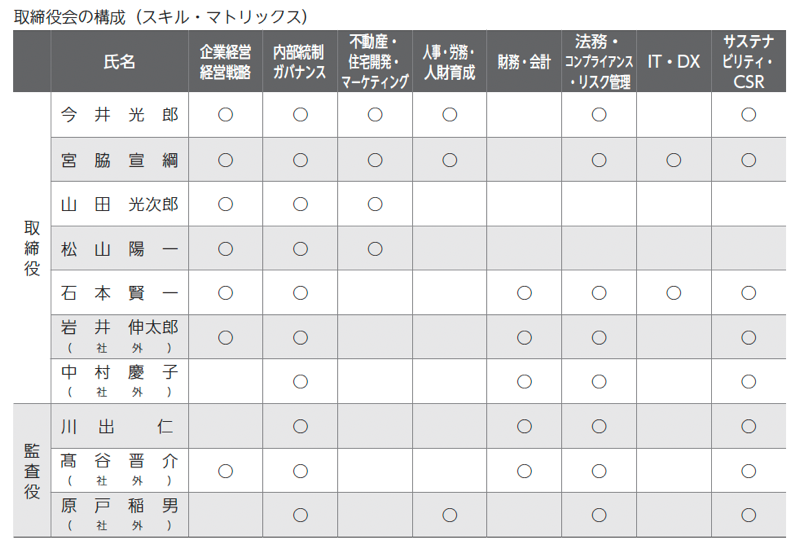Click 中村慶子's サステナビリティ・CSR circle

click(748, 382)
